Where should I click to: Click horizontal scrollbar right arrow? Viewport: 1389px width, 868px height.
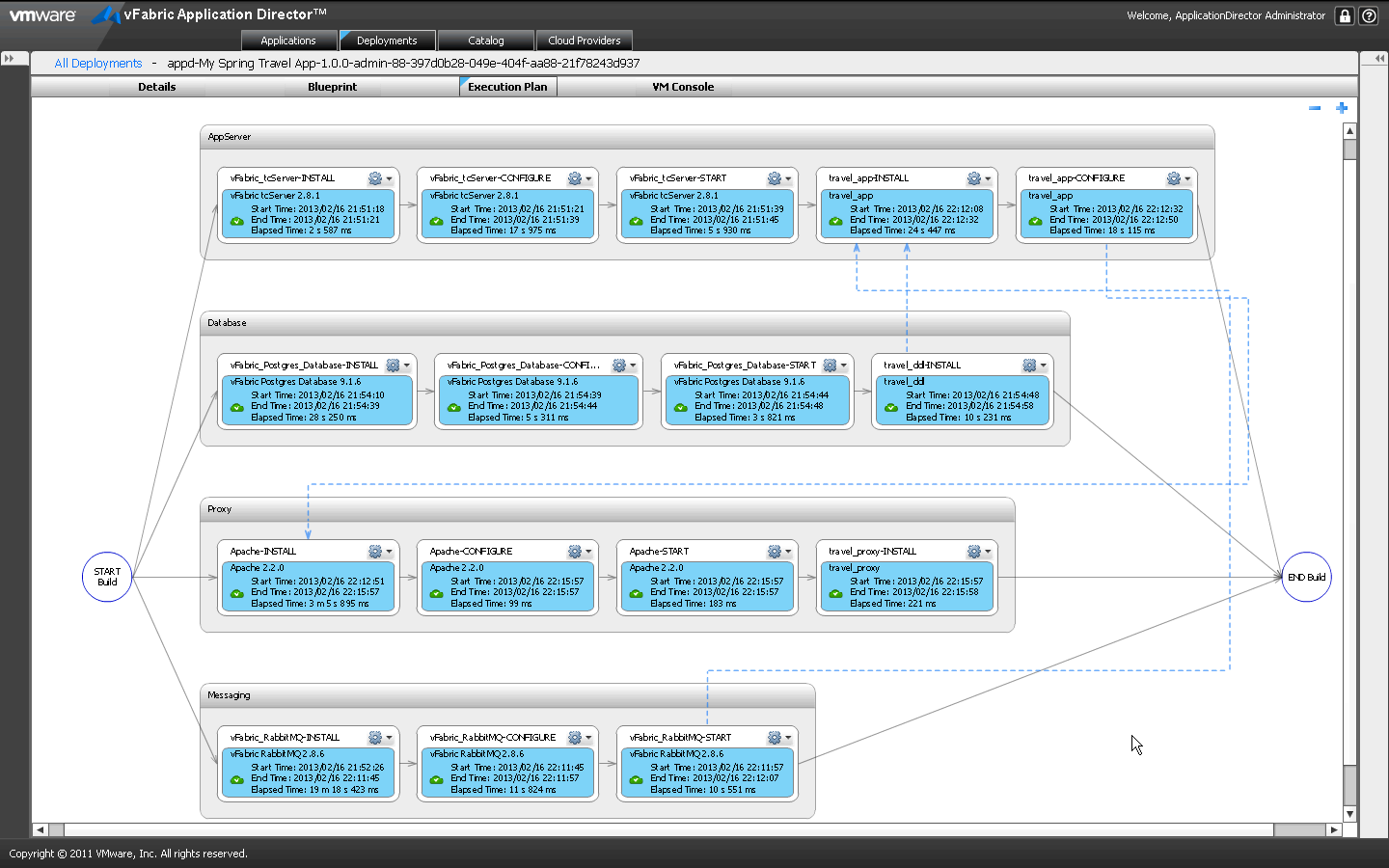coord(1334,829)
